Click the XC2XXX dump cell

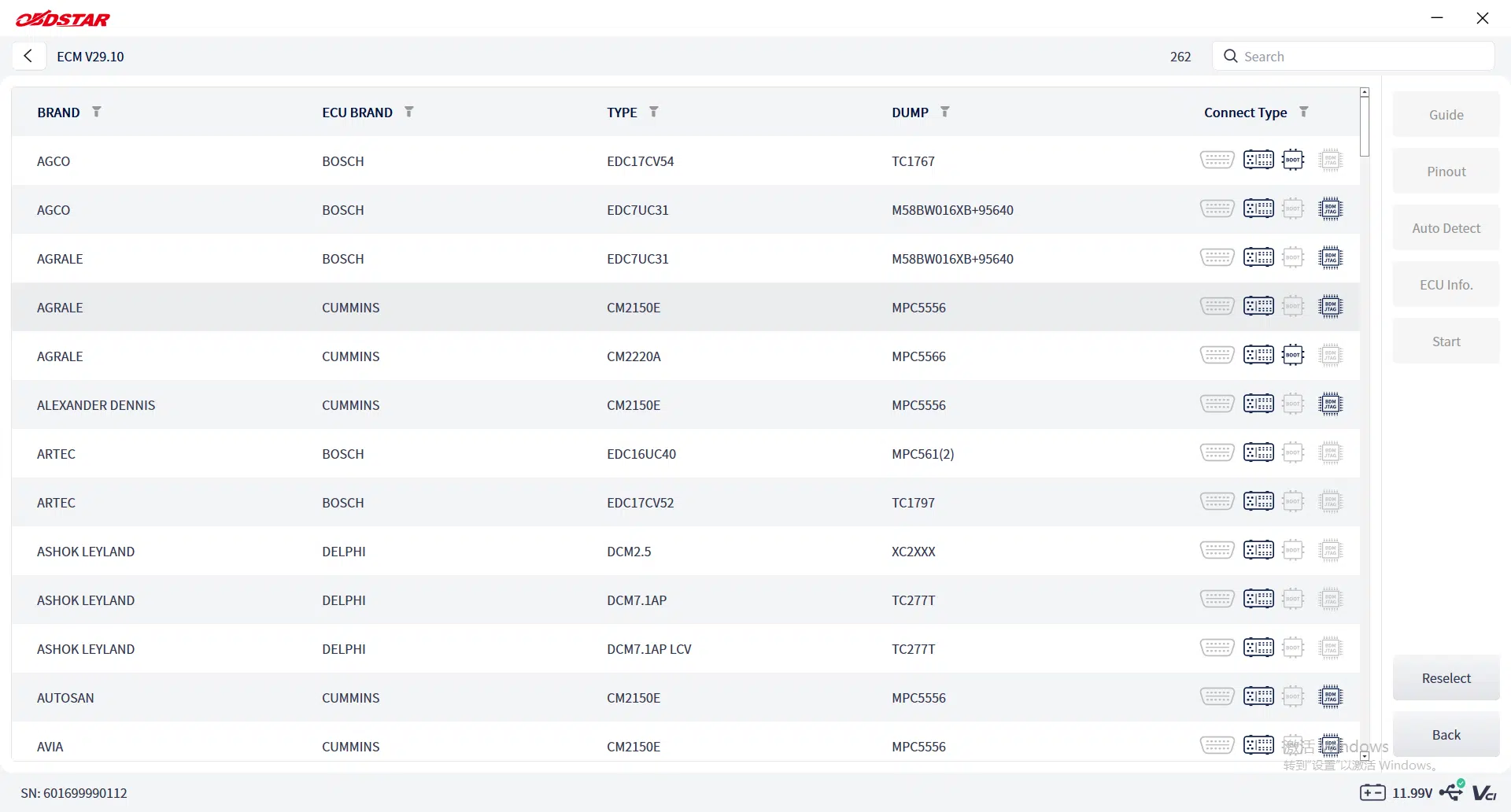tap(914, 552)
